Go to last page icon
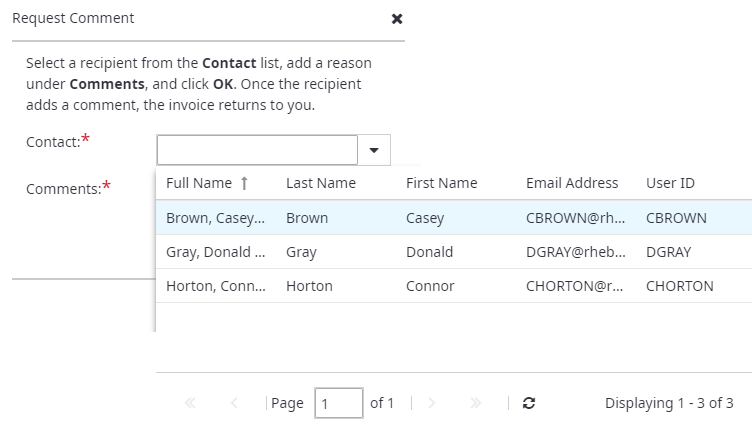 (x=476, y=403)
